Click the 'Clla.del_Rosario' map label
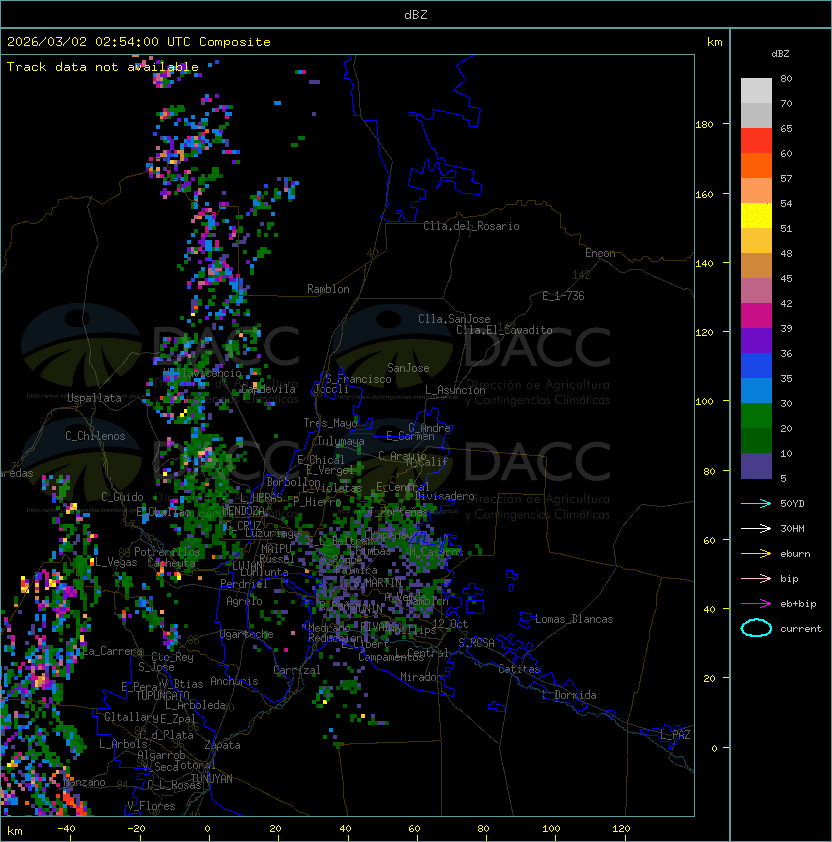The width and height of the screenshot is (832, 842). pyautogui.click(x=471, y=226)
